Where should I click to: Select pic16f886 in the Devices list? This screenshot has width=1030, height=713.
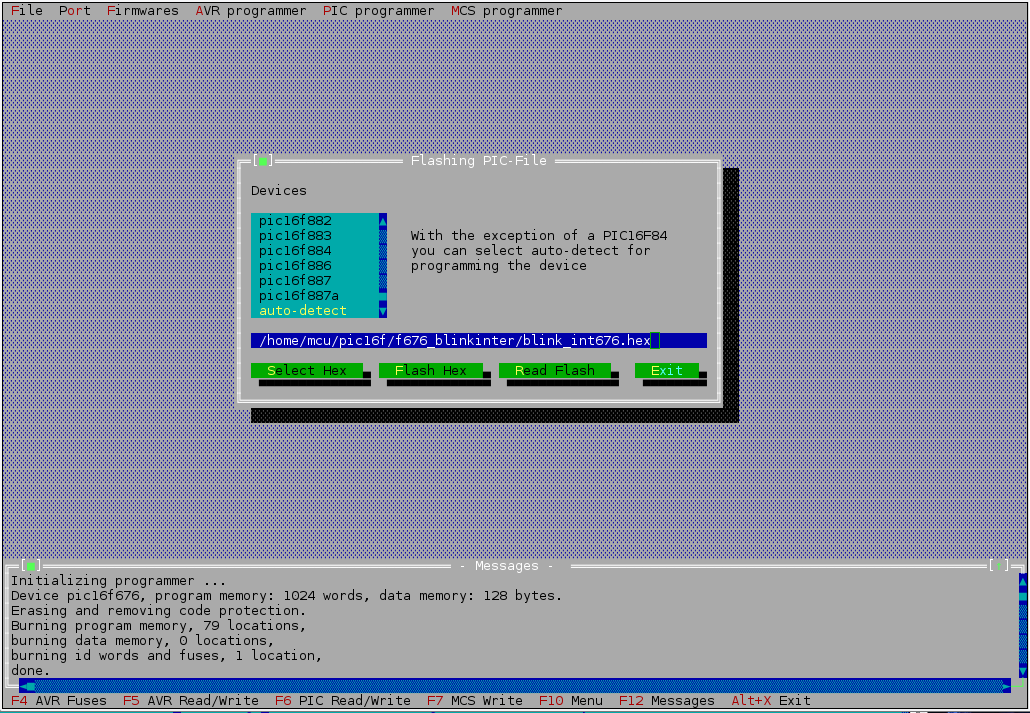click(x=315, y=265)
